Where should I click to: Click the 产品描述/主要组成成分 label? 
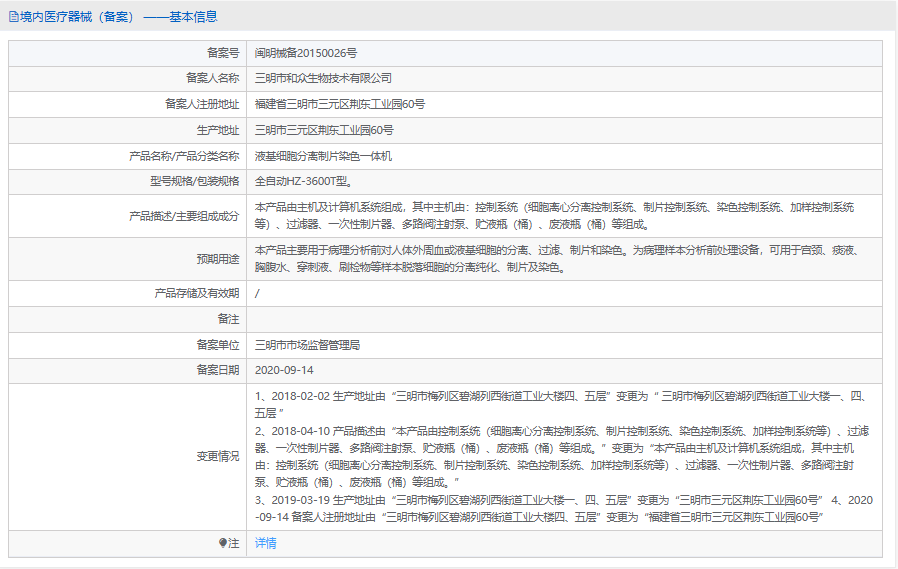[x=184, y=216]
